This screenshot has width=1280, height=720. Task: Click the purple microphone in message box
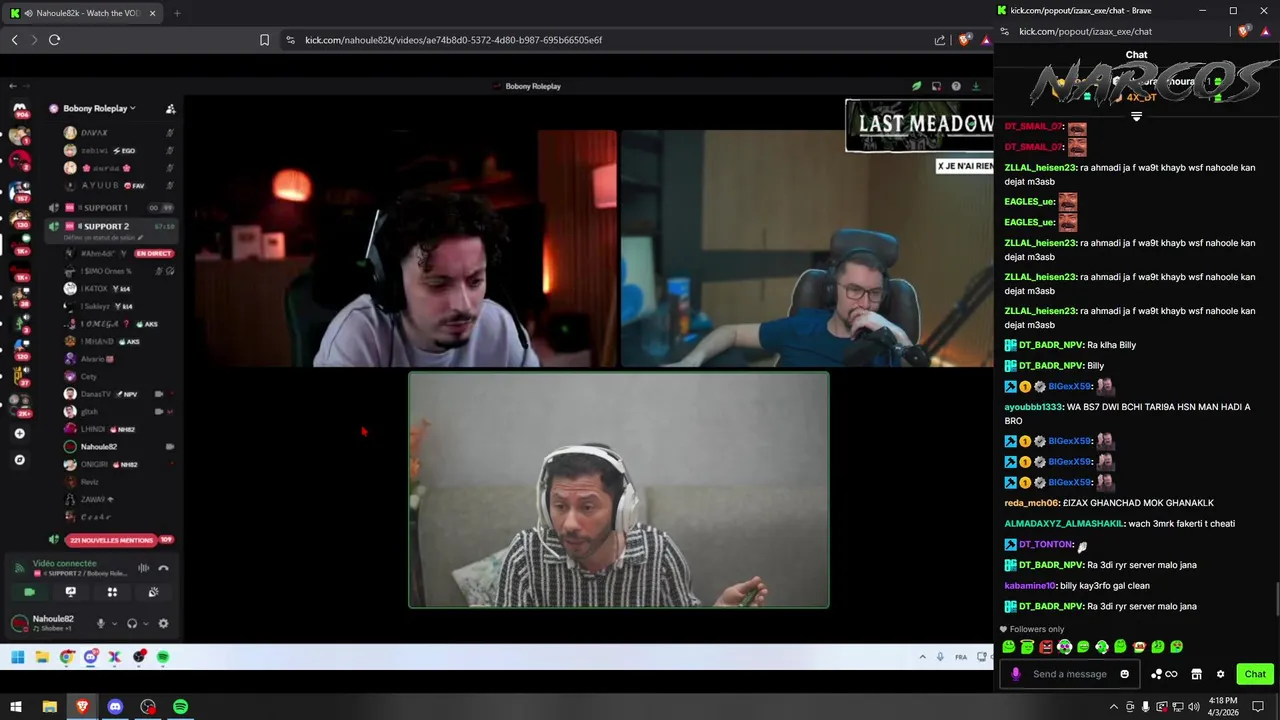click(1016, 674)
